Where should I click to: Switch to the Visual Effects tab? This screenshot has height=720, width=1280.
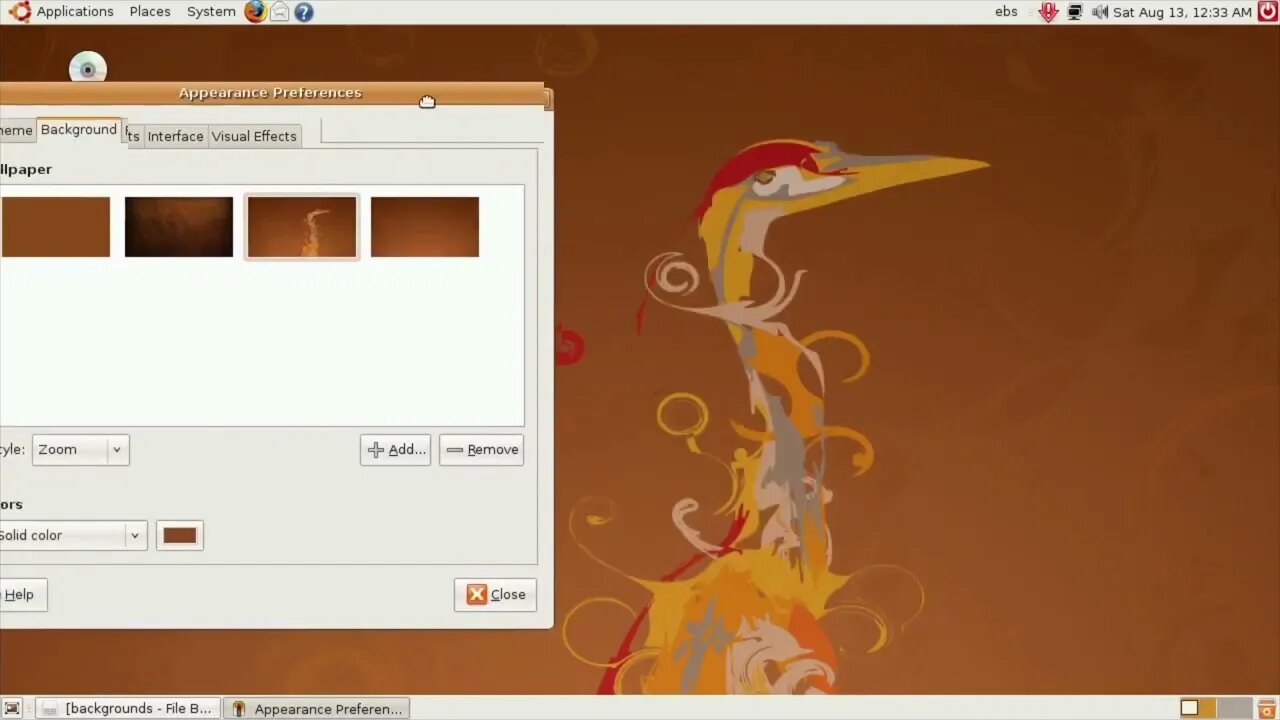tap(254, 136)
